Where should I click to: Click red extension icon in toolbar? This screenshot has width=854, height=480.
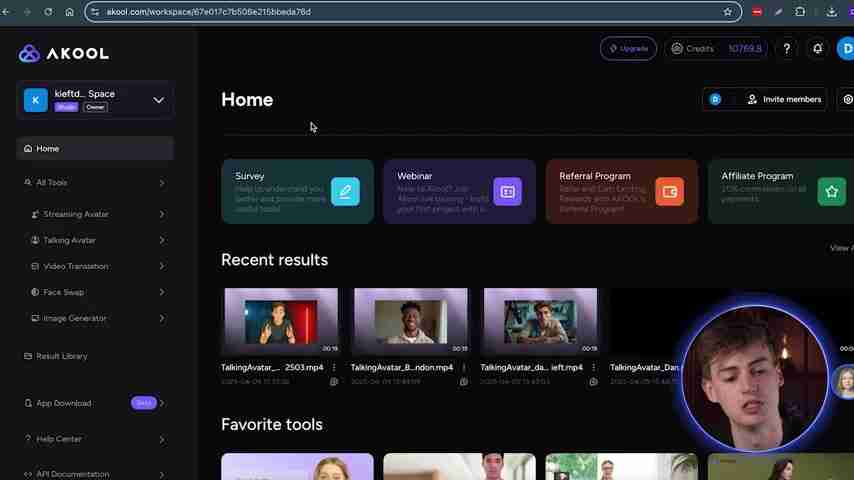coord(757,12)
